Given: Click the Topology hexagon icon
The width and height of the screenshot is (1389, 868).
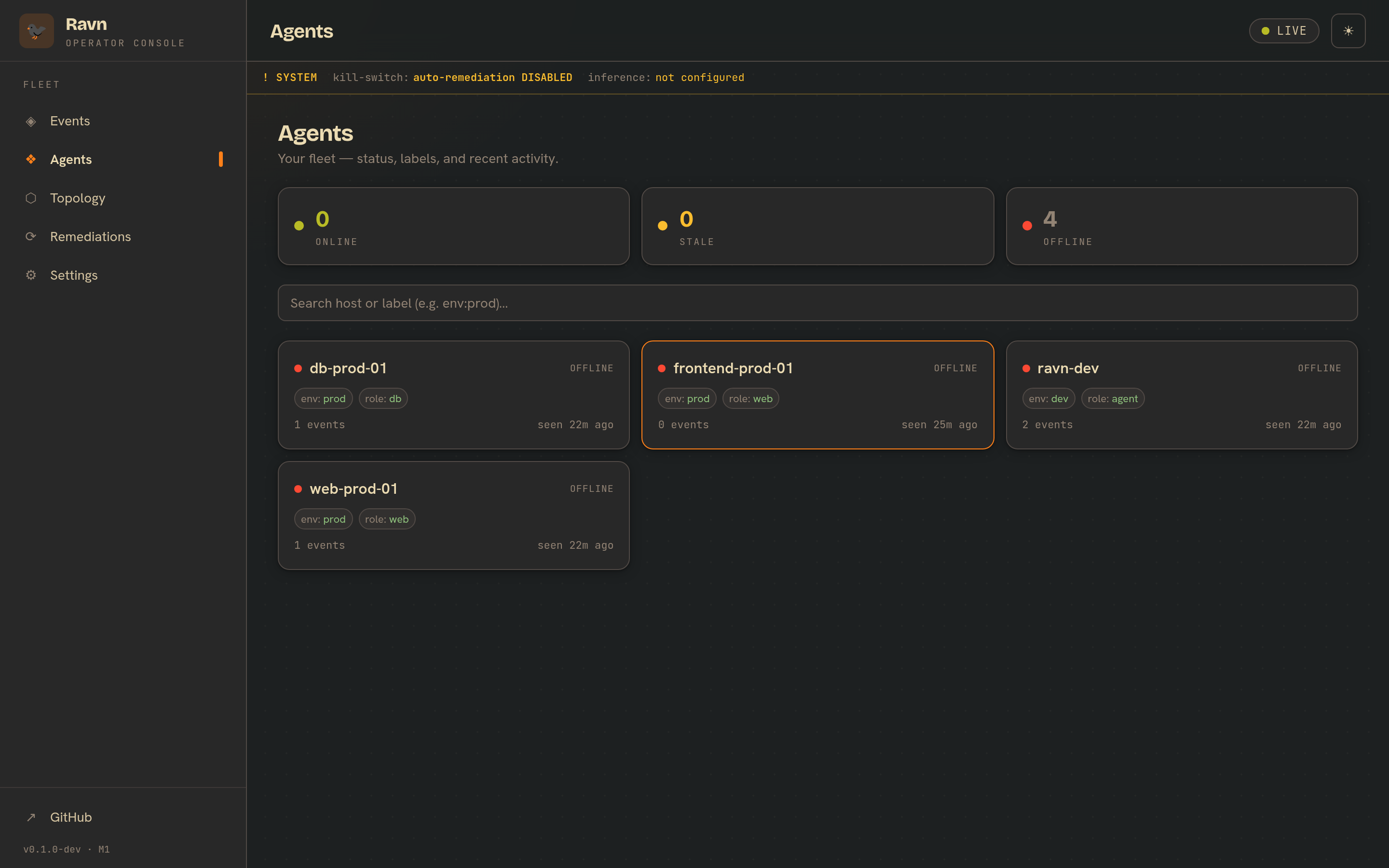Looking at the screenshot, I should coord(31,198).
